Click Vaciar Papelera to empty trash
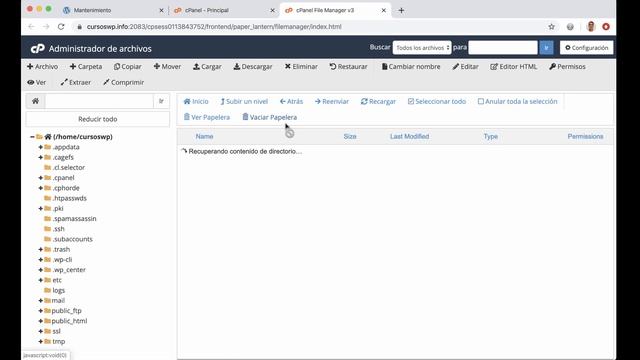 tap(270, 117)
